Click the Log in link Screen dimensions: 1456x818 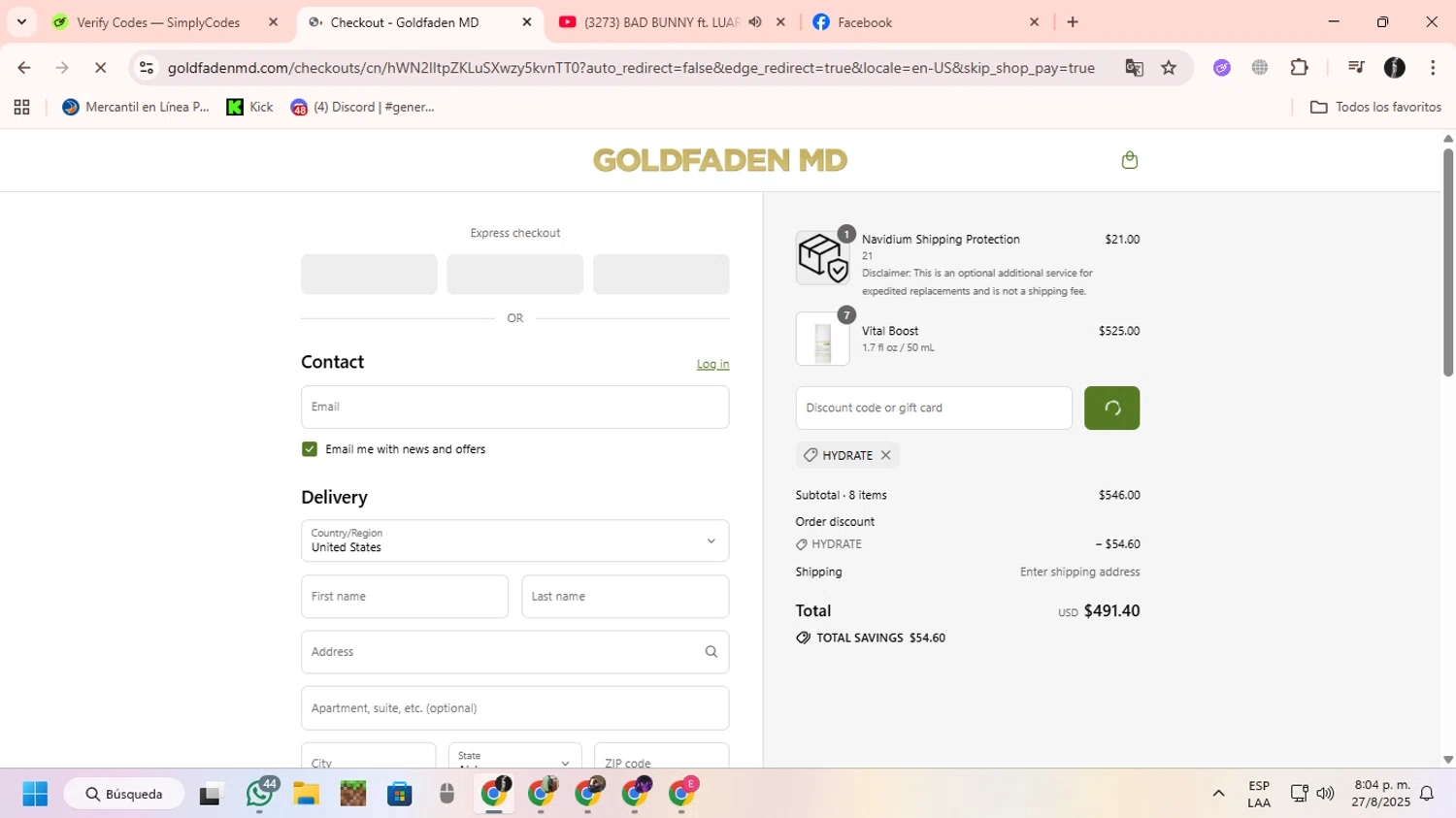click(712, 364)
